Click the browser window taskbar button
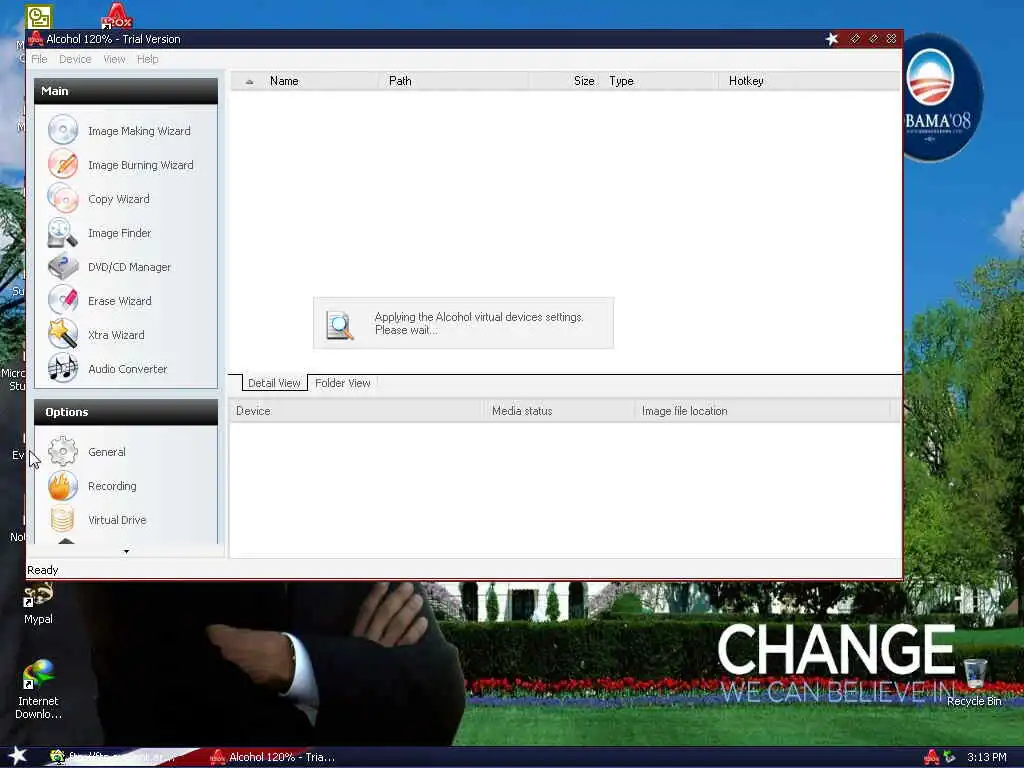1024x768 pixels. click(116, 757)
